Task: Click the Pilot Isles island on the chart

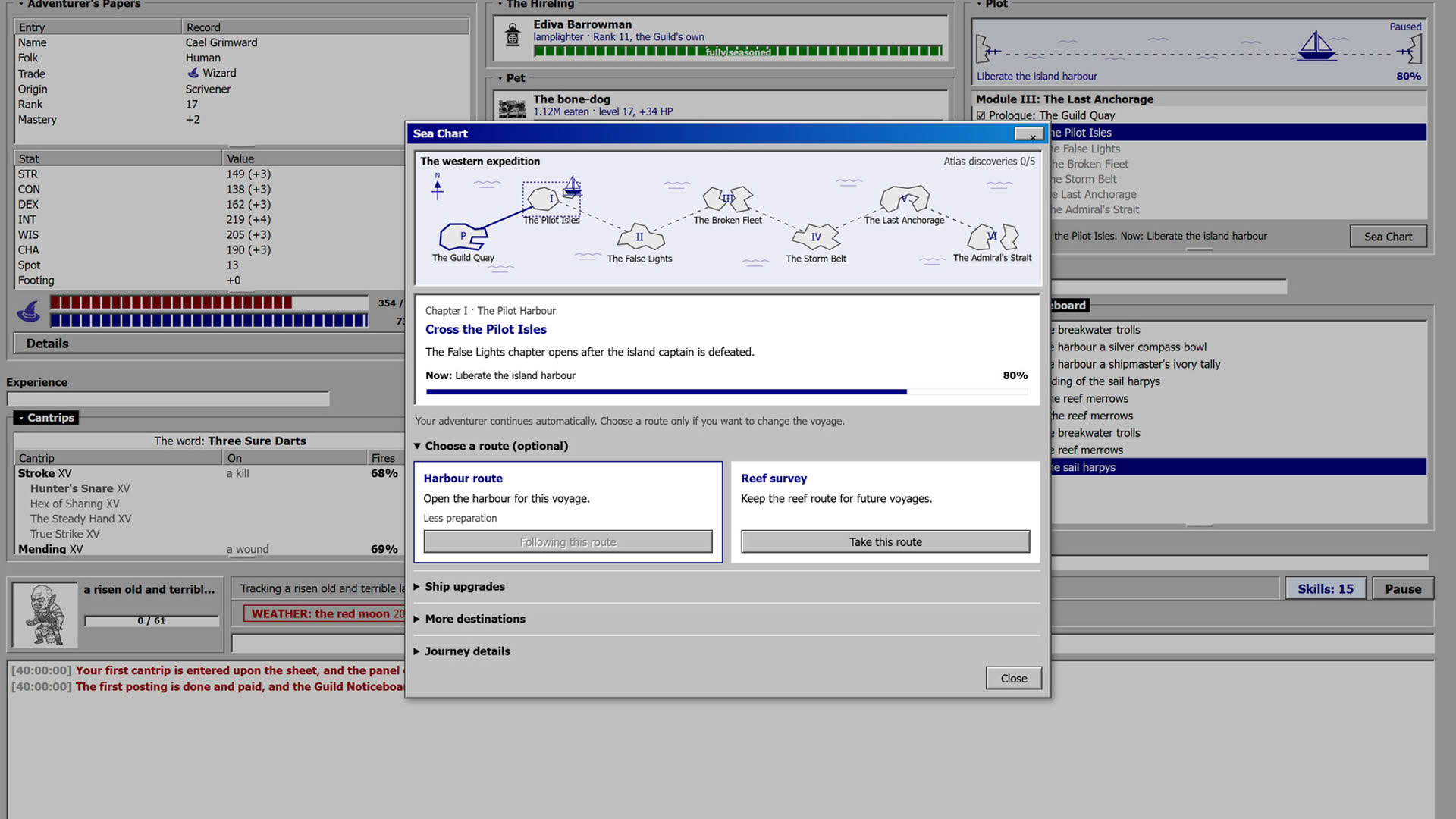Action: (544, 199)
